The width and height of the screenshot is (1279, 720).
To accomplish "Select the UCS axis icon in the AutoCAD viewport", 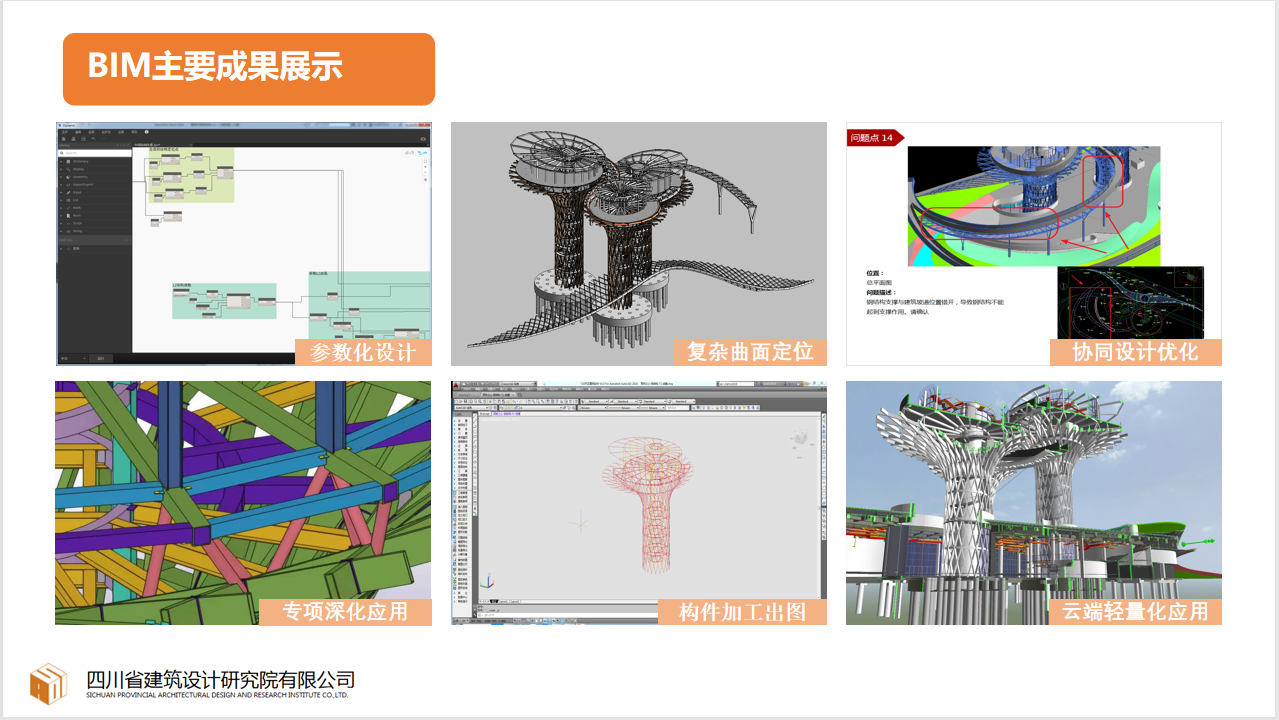I will pyautogui.click(x=488, y=581).
